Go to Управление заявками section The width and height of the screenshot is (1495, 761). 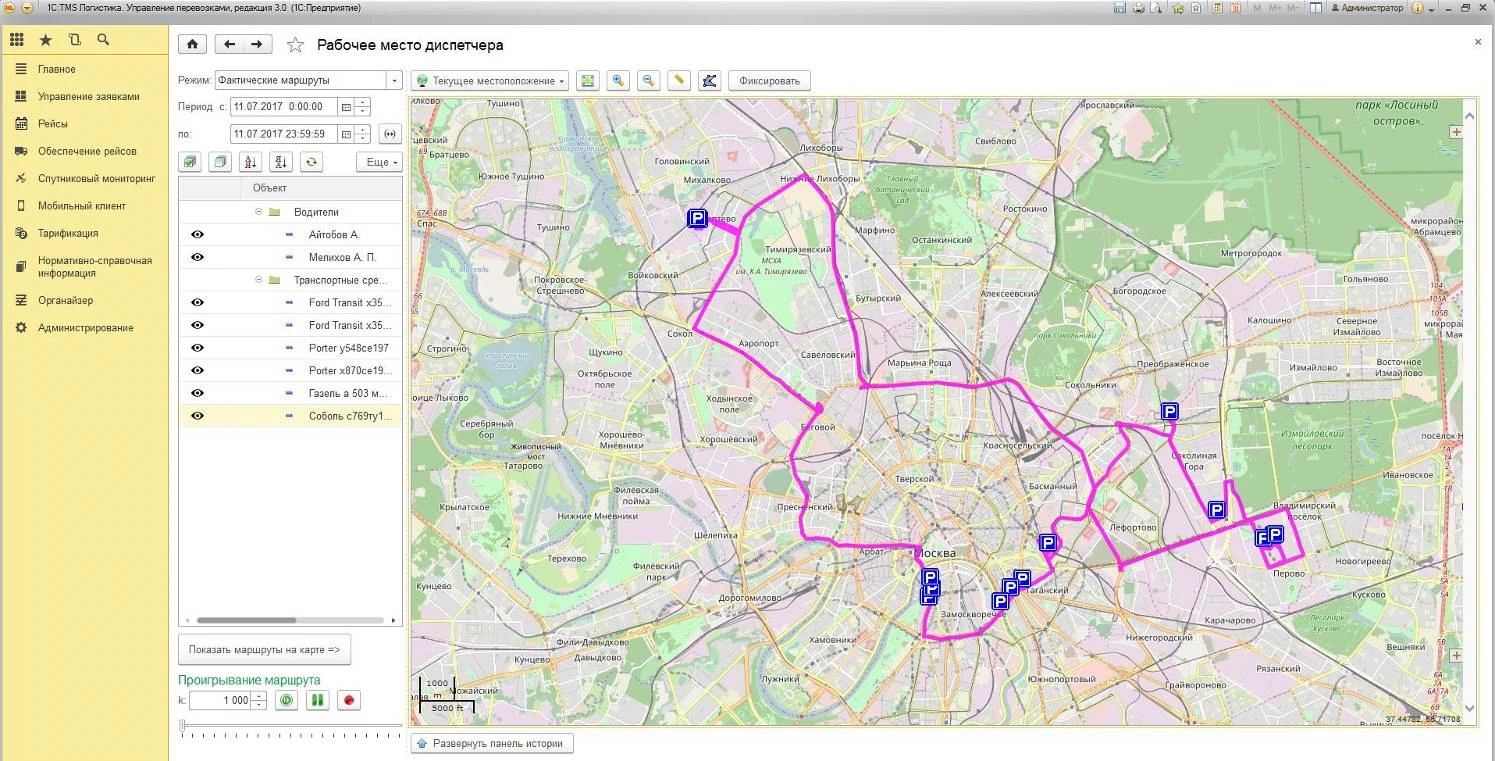click(88, 97)
